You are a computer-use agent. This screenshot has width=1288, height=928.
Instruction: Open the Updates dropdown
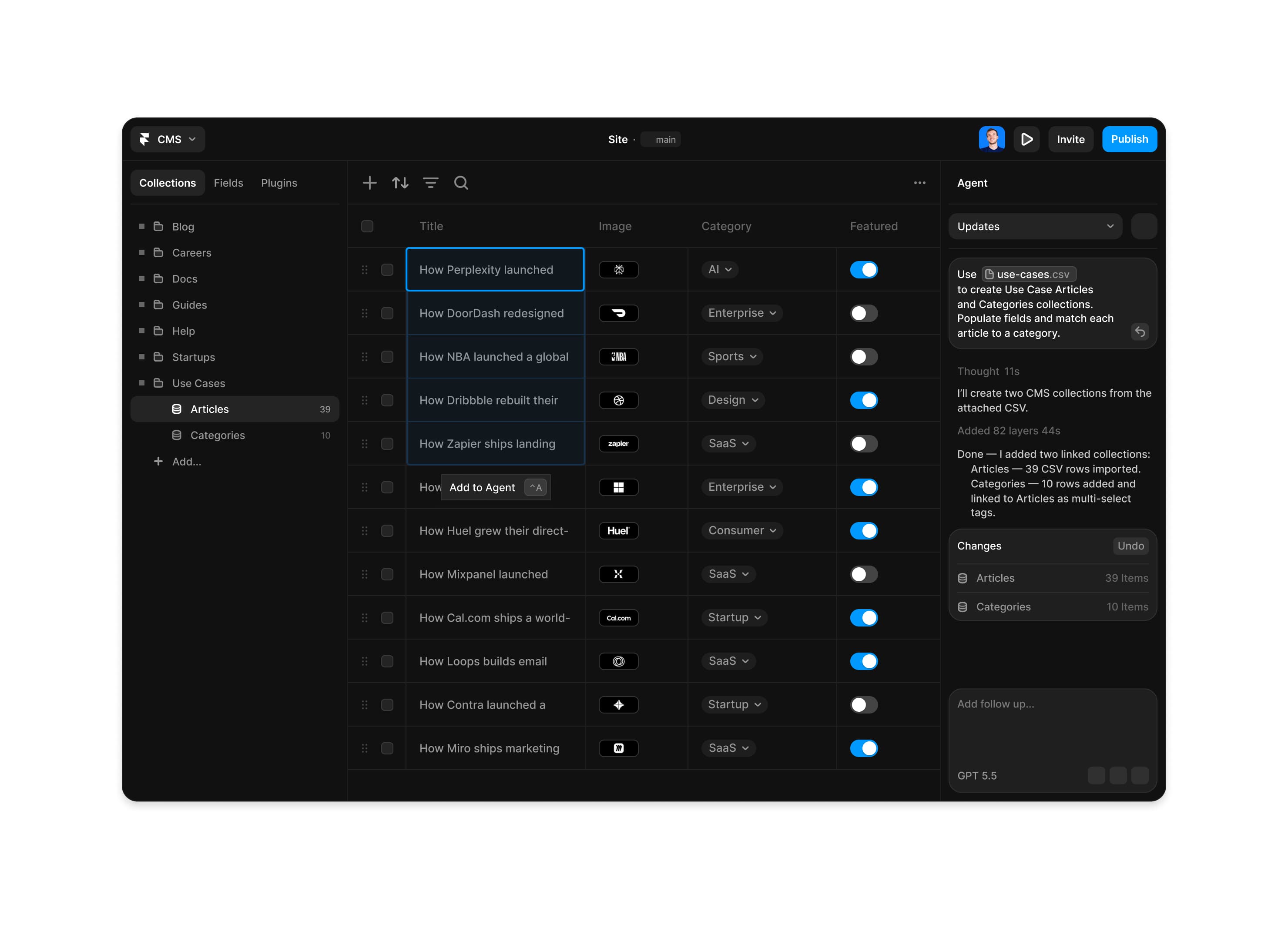point(1035,227)
